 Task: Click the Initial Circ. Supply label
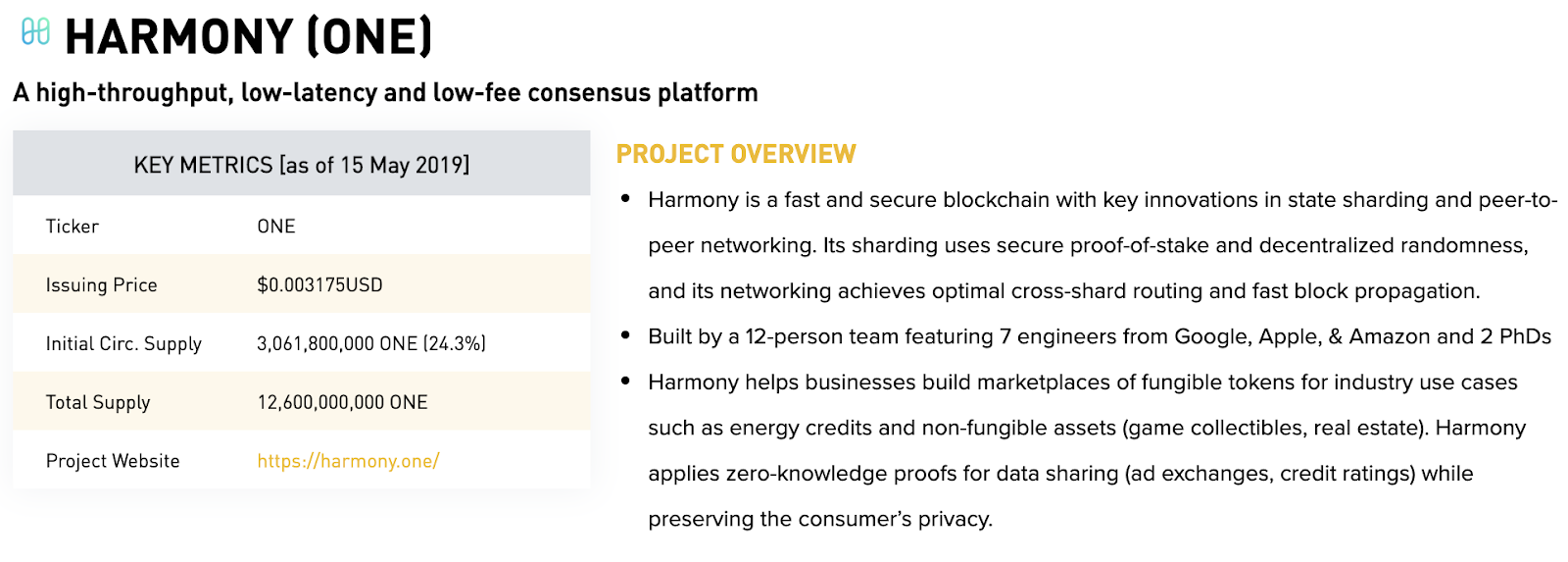123,344
